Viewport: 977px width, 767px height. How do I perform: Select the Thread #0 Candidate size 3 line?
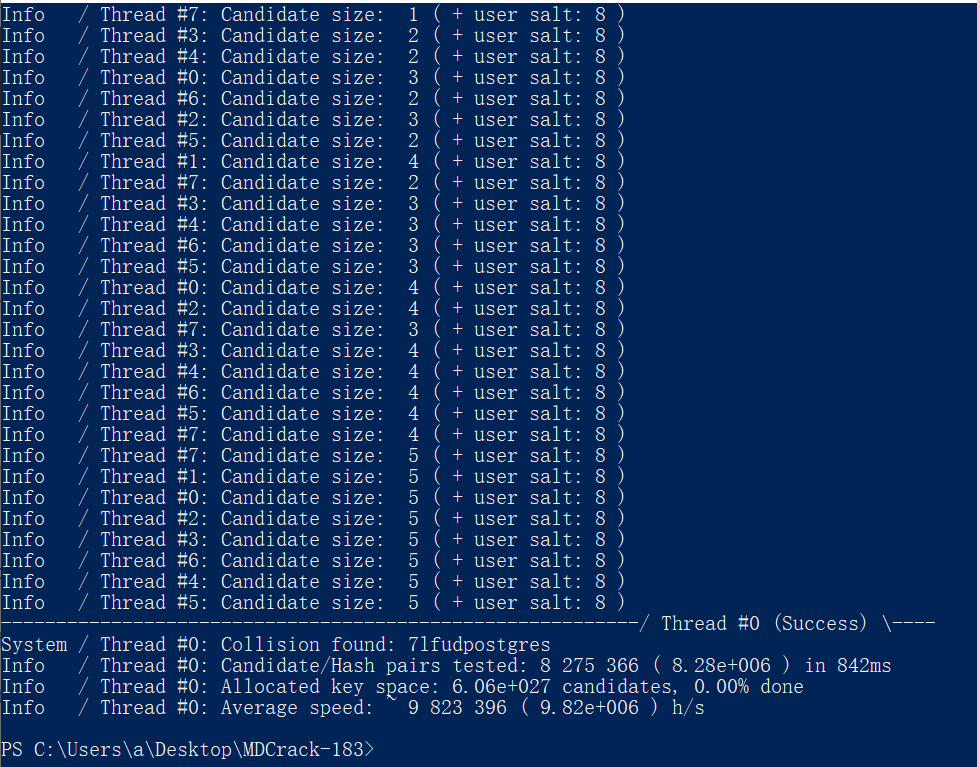click(x=313, y=77)
